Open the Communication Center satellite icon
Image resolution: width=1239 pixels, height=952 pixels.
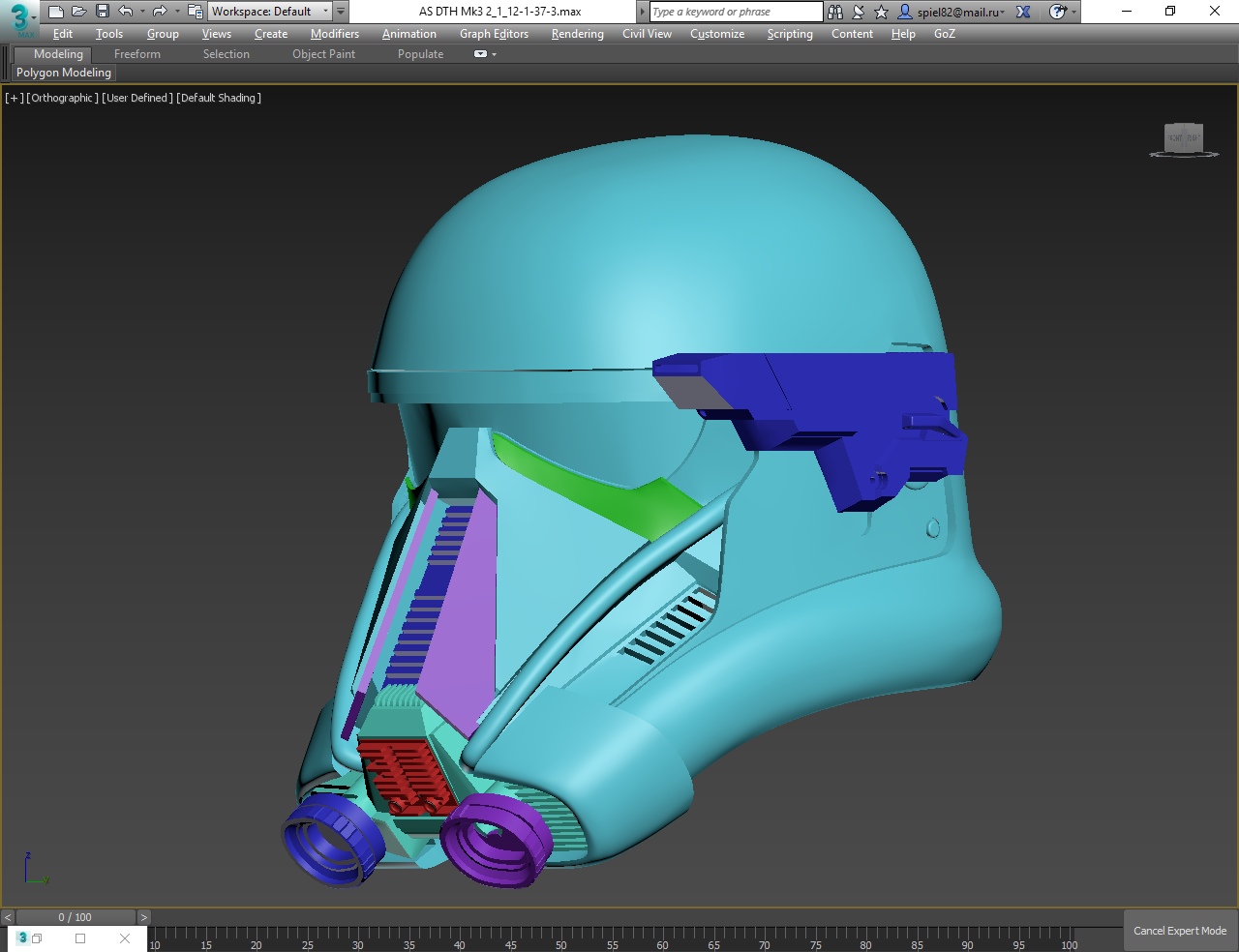859,12
